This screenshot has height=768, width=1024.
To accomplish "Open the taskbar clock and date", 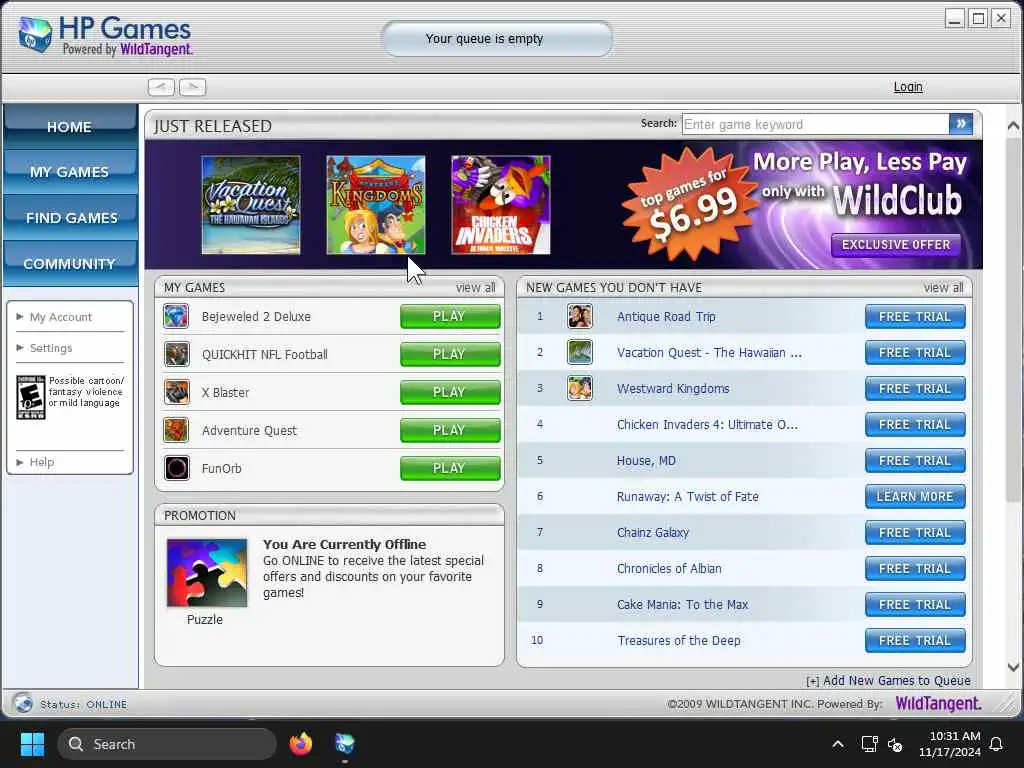I will [x=950, y=744].
